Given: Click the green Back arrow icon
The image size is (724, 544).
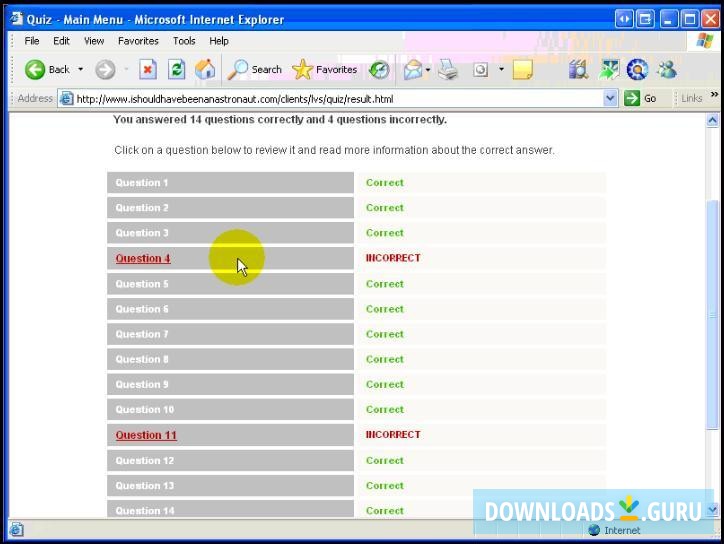Looking at the screenshot, I should 35,70.
